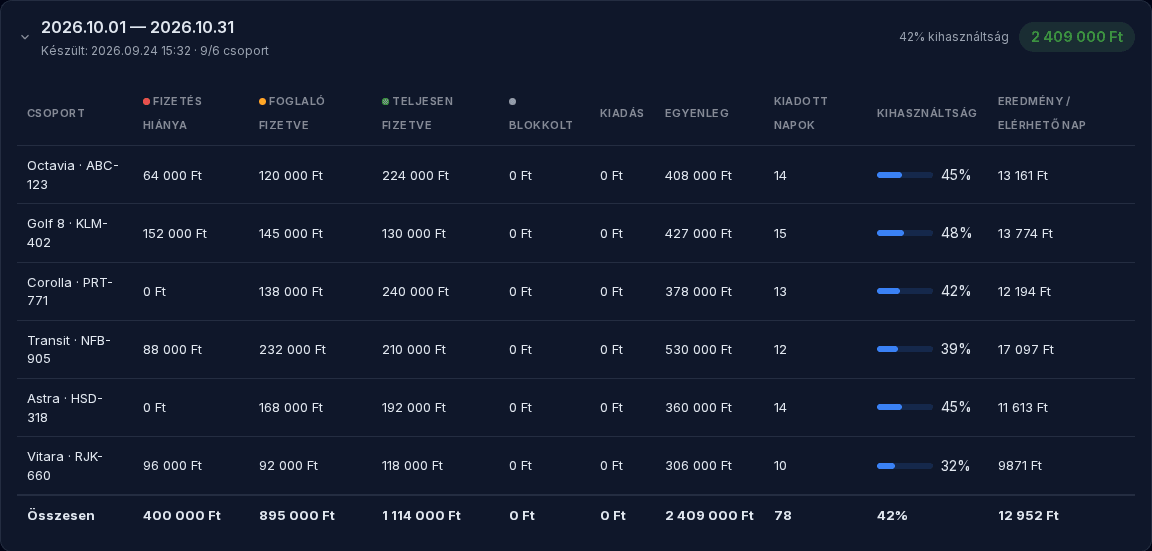This screenshot has height=551, width=1152.
Task: Click the Octavia 45% utilization bar
Action: [x=904, y=176]
